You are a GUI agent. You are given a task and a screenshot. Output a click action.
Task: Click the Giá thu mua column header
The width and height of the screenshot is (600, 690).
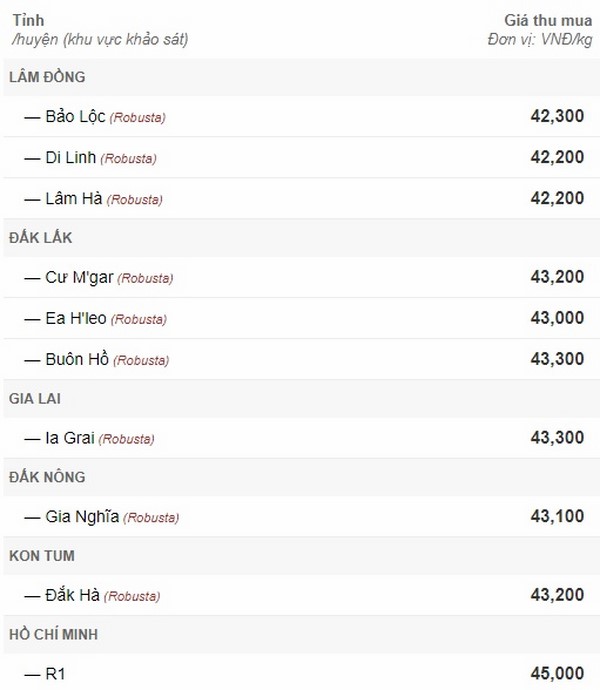point(548,20)
